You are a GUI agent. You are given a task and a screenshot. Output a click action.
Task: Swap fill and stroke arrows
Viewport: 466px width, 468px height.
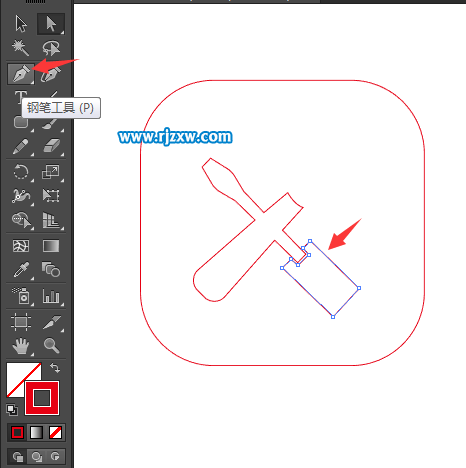coord(55,368)
